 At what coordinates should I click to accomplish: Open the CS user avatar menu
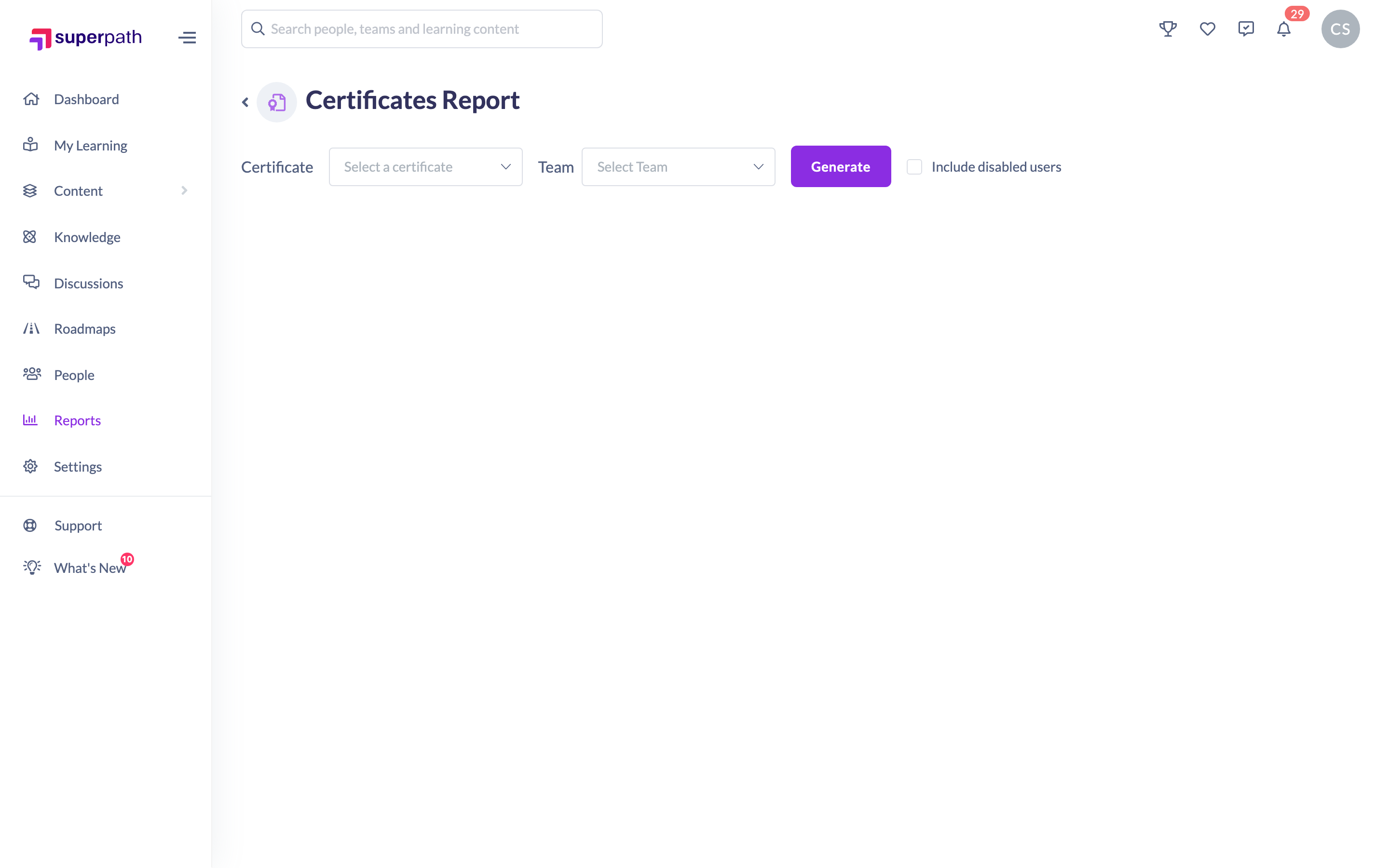click(1340, 29)
